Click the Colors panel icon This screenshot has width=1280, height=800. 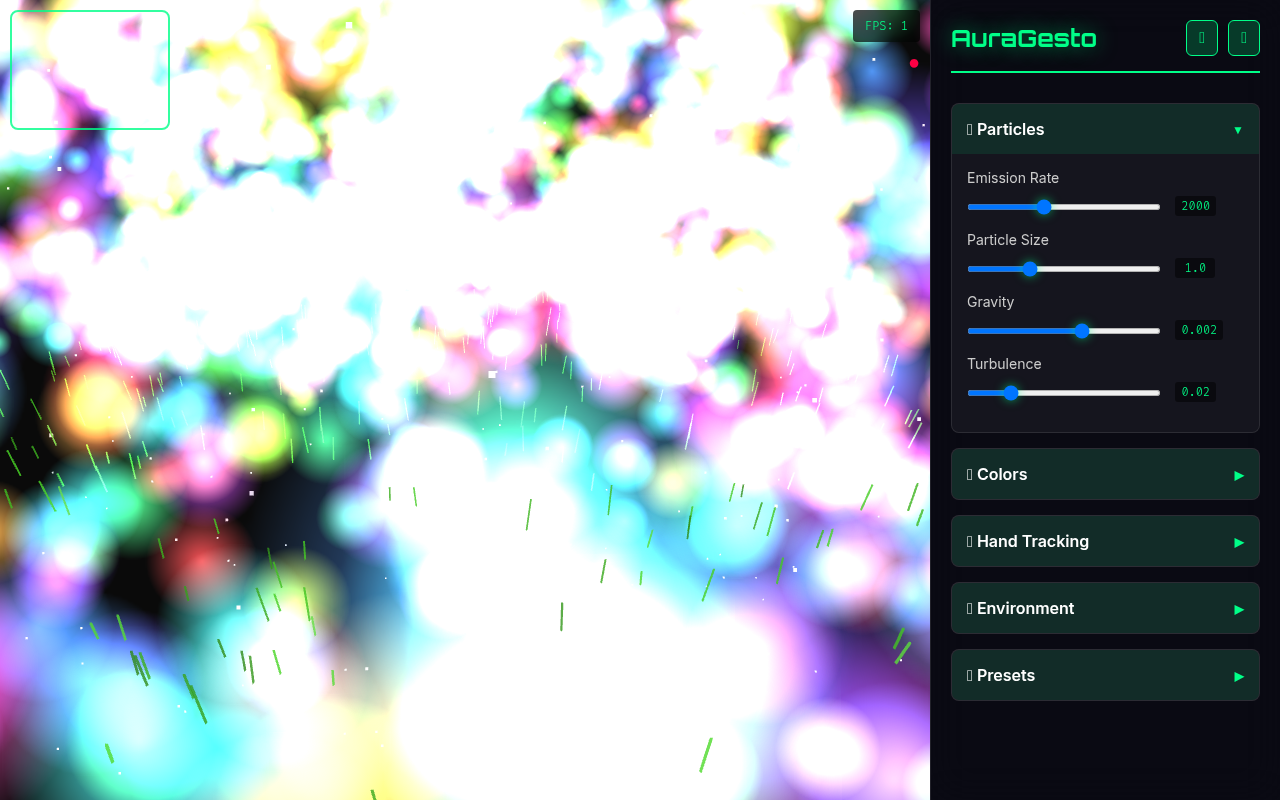pos(968,474)
